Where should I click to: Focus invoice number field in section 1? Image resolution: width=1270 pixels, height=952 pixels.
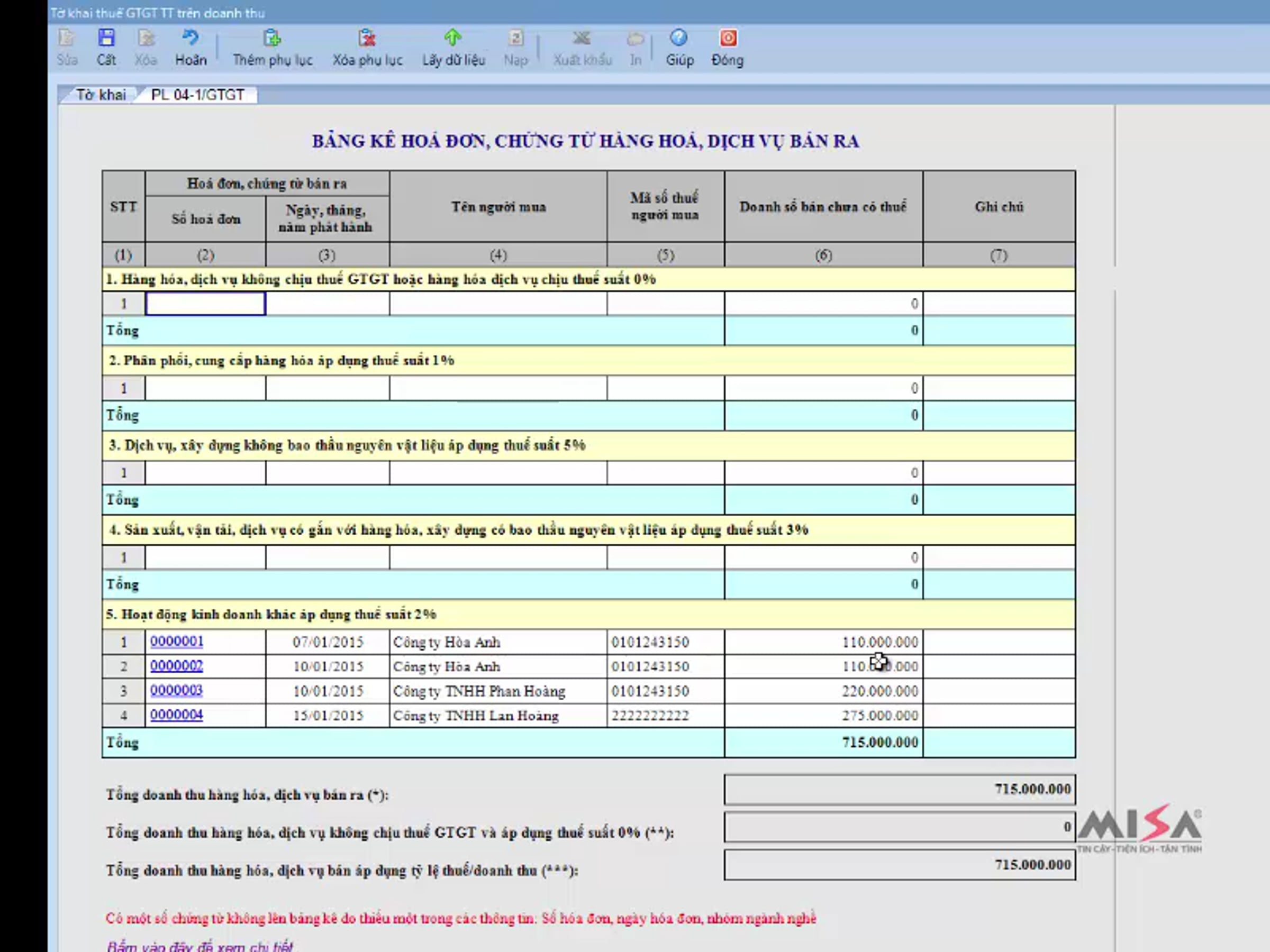click(205, 304)
